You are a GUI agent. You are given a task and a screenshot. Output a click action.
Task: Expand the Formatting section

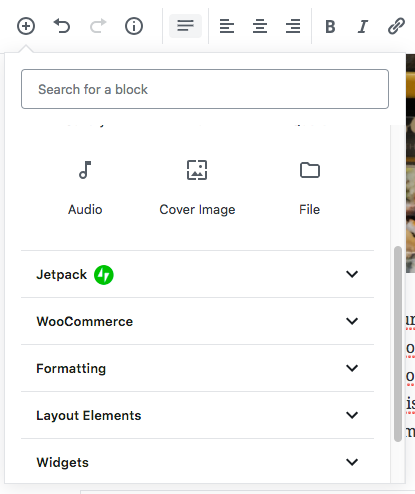pyautogui.click(x=197, y=368)
